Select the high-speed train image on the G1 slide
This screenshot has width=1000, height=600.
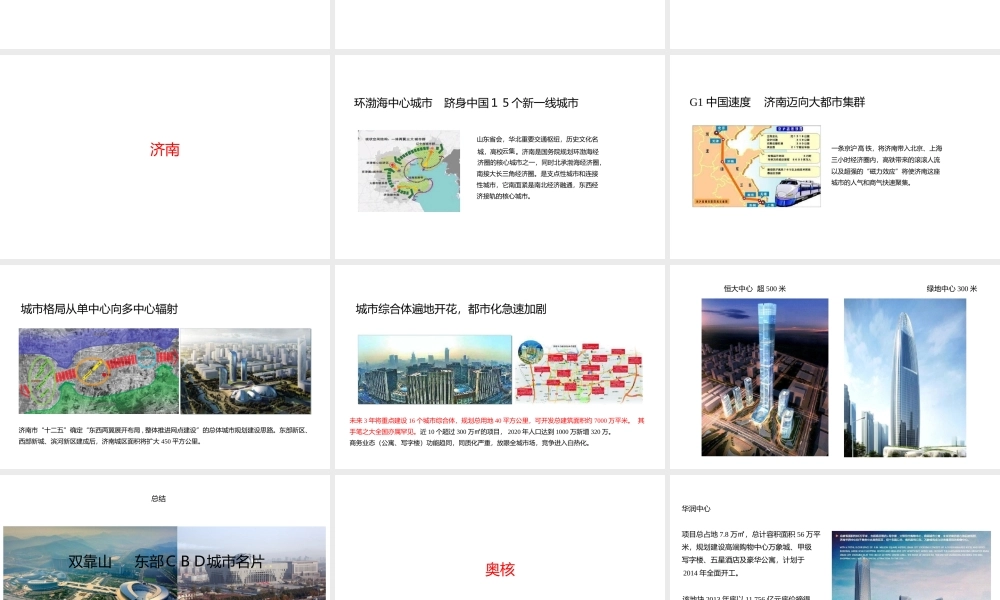point(756,168)
